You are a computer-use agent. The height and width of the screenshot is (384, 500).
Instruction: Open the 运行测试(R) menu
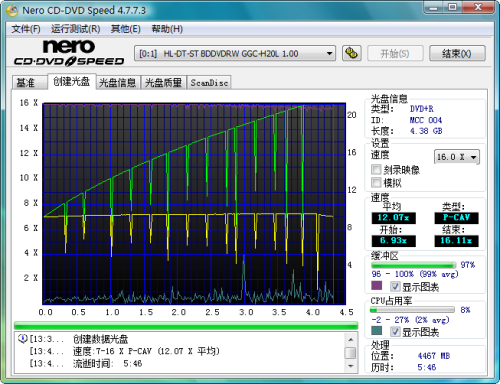[75, 29]
